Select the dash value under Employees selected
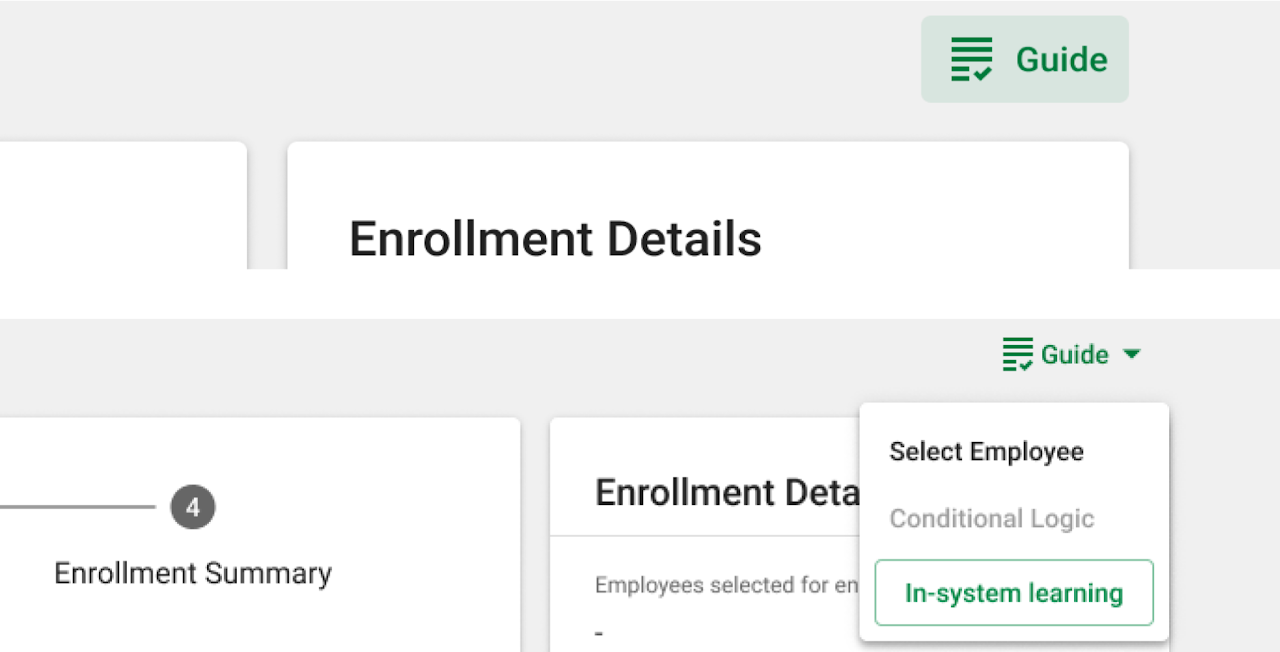 pos(599,634)
